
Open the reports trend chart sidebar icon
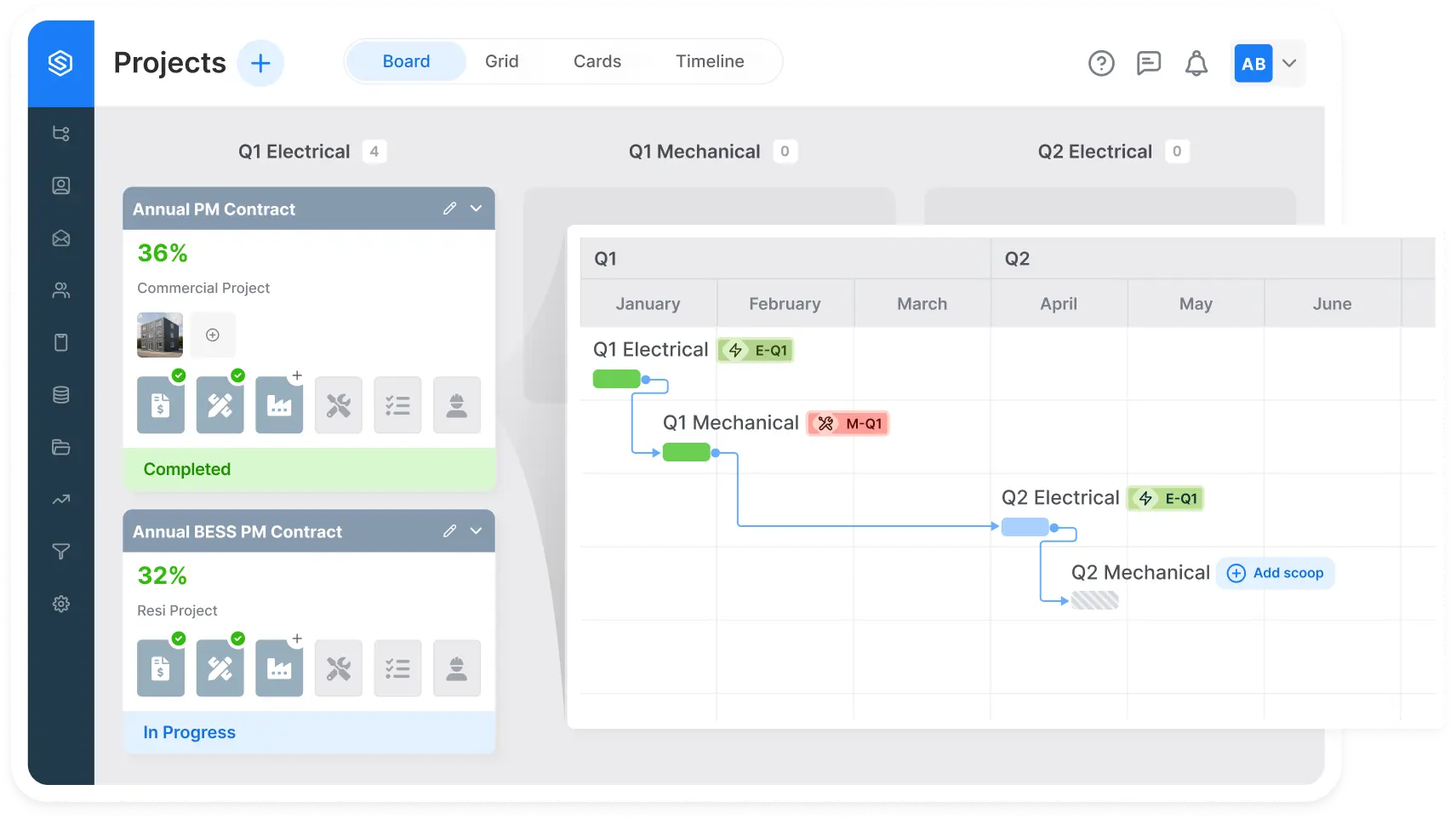(61, 500)
